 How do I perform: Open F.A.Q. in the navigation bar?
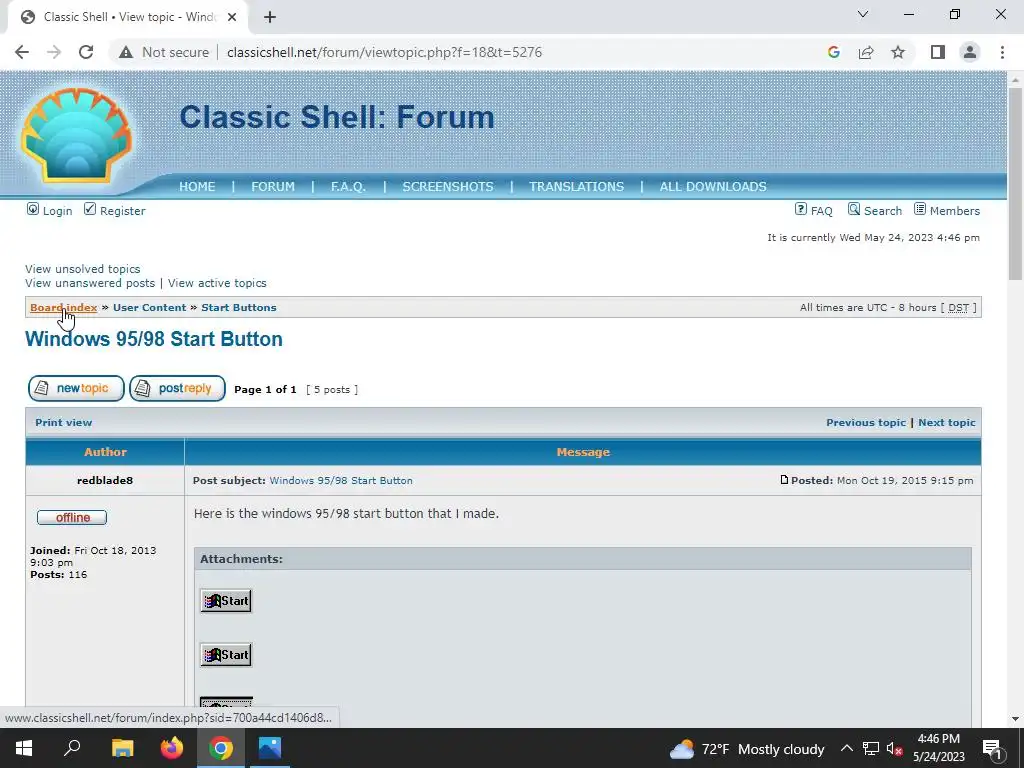pyautogui.click(x=348, y=187)
